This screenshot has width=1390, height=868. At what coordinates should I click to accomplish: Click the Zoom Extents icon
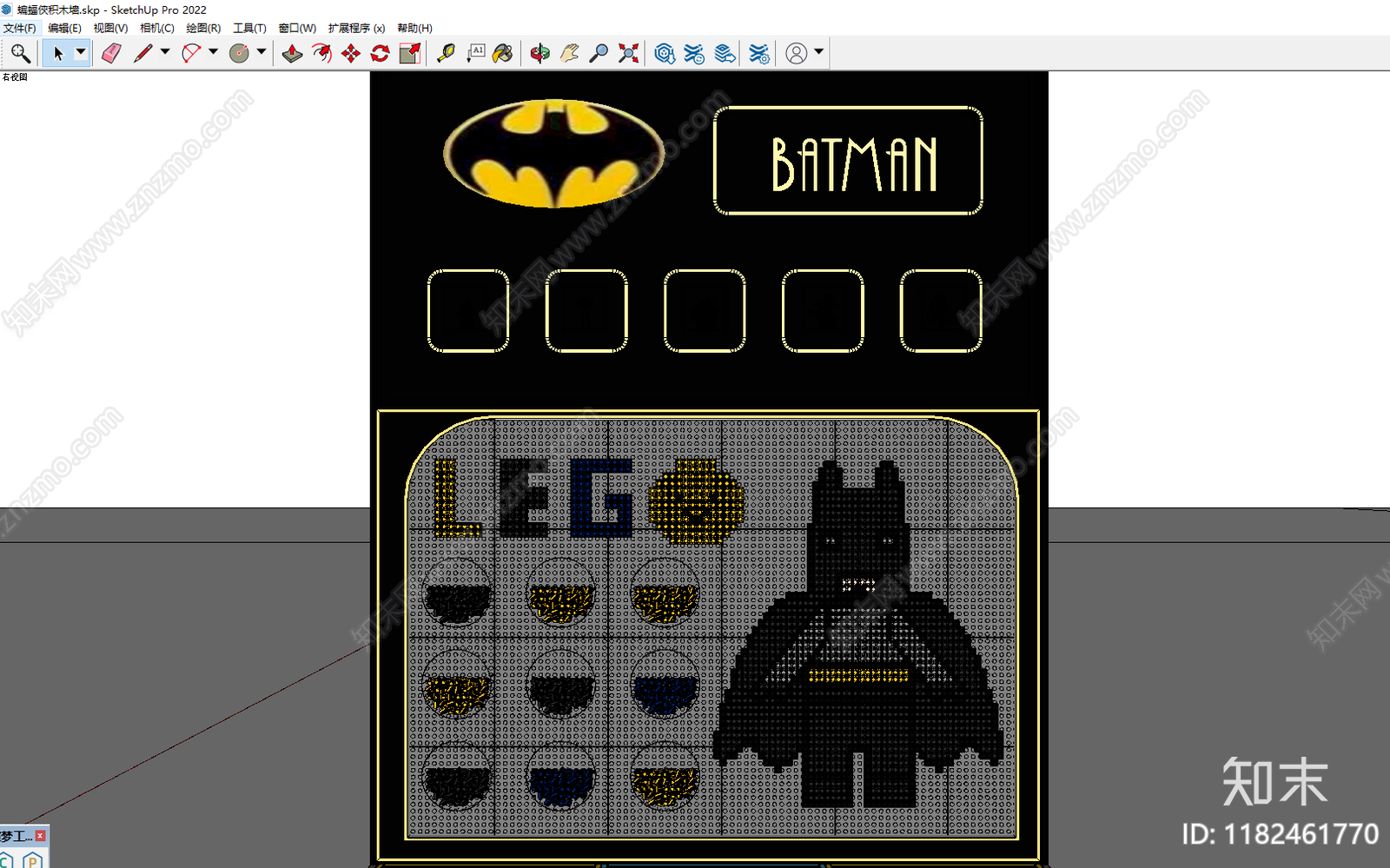(628, 54)
